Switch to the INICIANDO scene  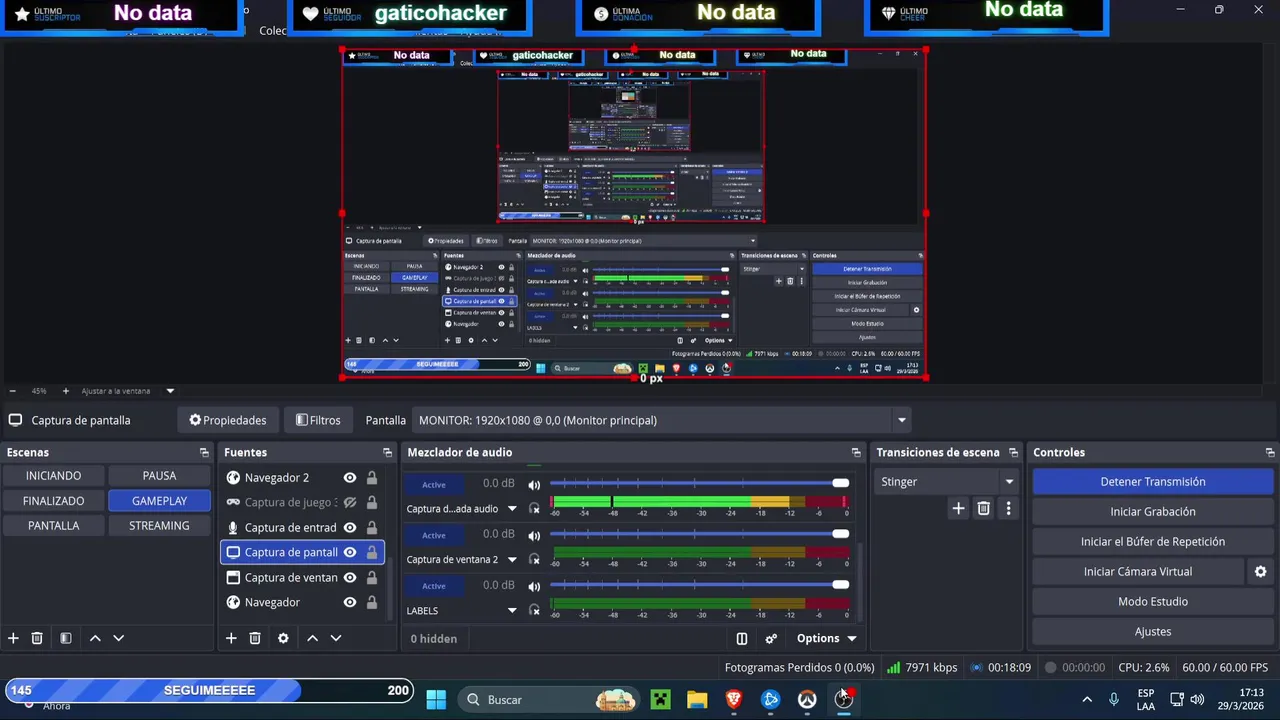[x=54, y=476]
